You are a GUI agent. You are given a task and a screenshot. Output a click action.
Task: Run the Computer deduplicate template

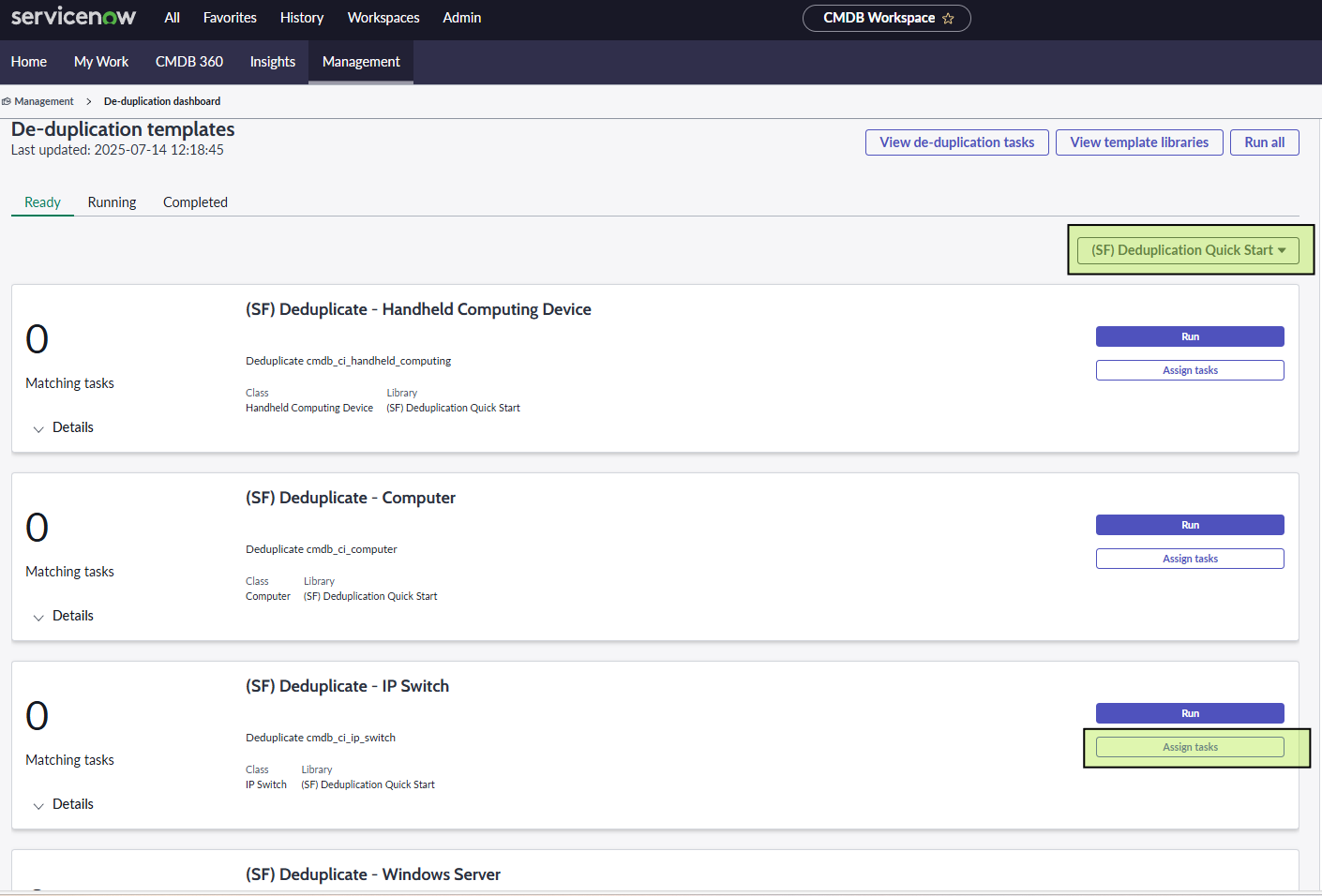click(1190, 525)
